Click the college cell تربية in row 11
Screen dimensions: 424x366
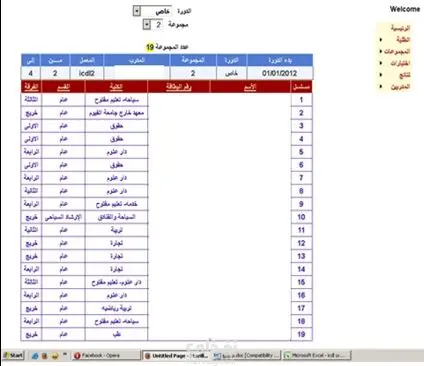click(116, 230)
